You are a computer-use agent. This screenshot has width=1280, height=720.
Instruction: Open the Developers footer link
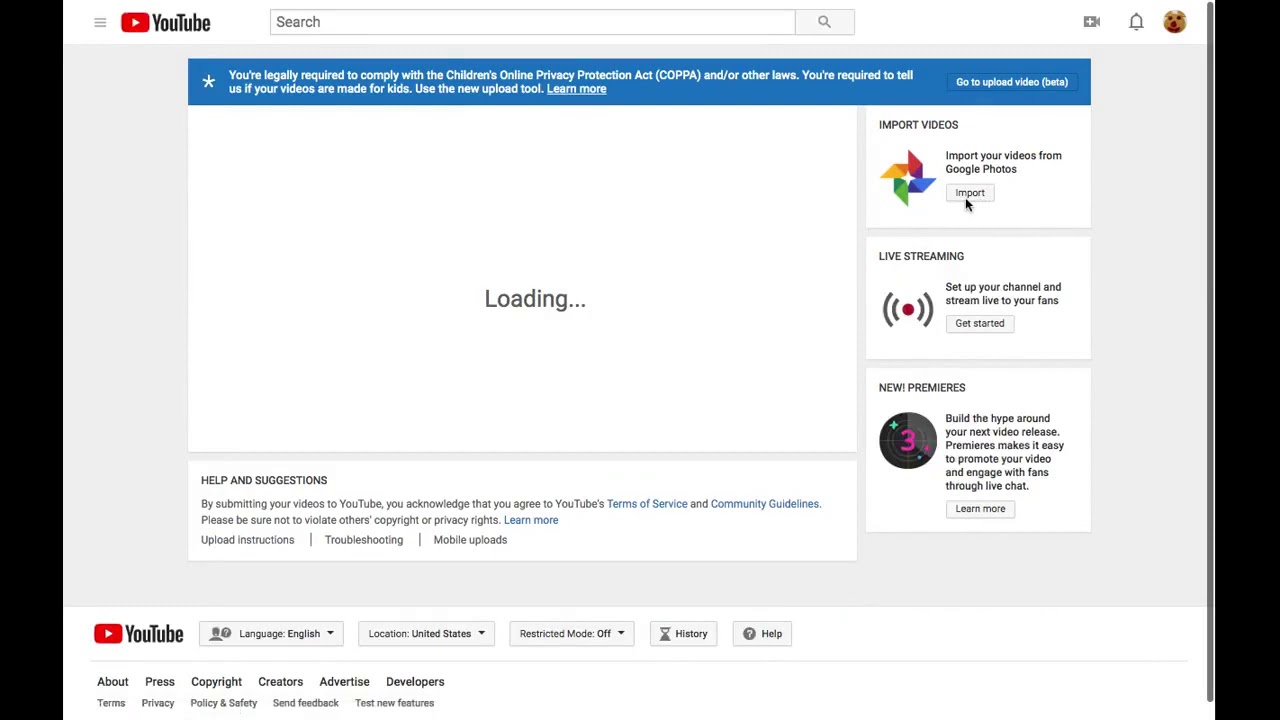point(415,682)
